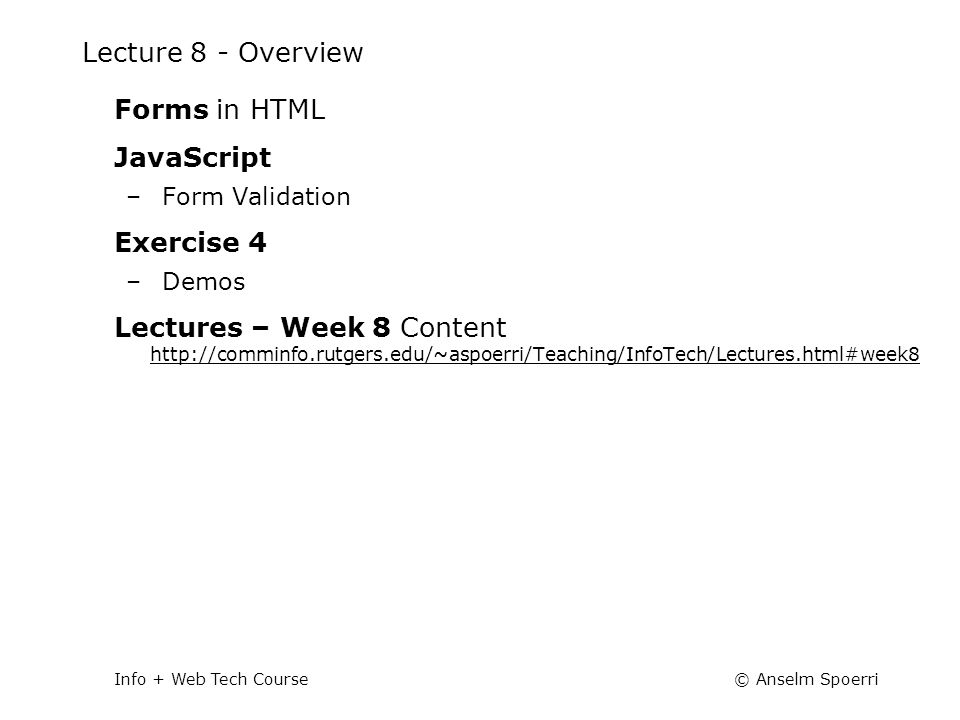
Task: Click the long dash between Lectures and Week
Action: point(260,328)
